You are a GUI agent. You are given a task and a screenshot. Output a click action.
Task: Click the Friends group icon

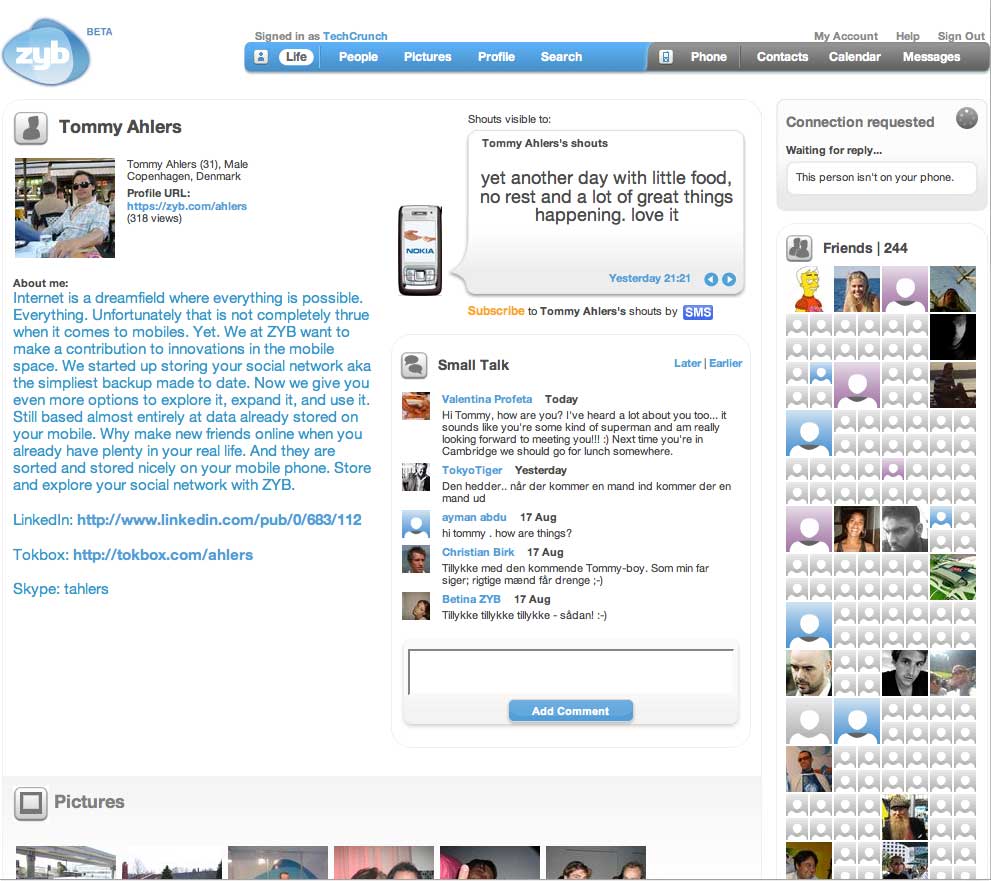click(x=799, y=248)
